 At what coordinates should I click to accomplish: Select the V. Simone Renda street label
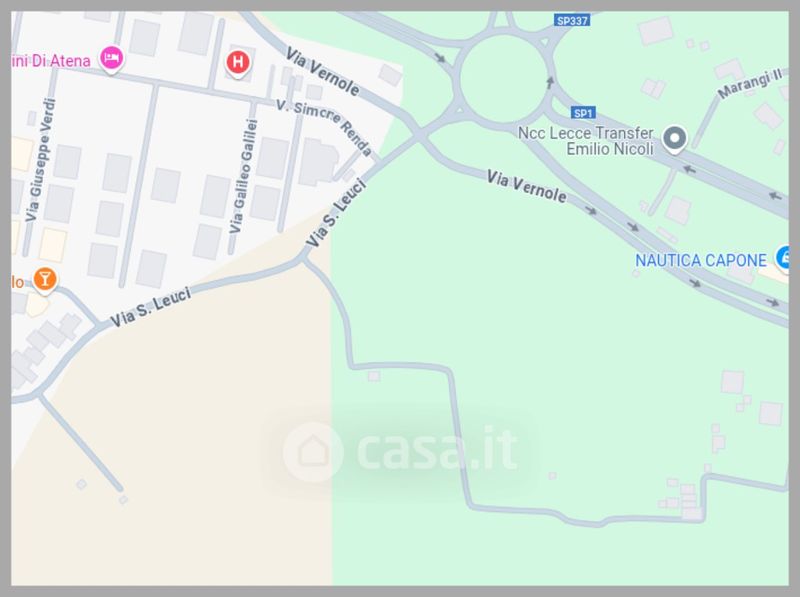(x=325, y=127)
